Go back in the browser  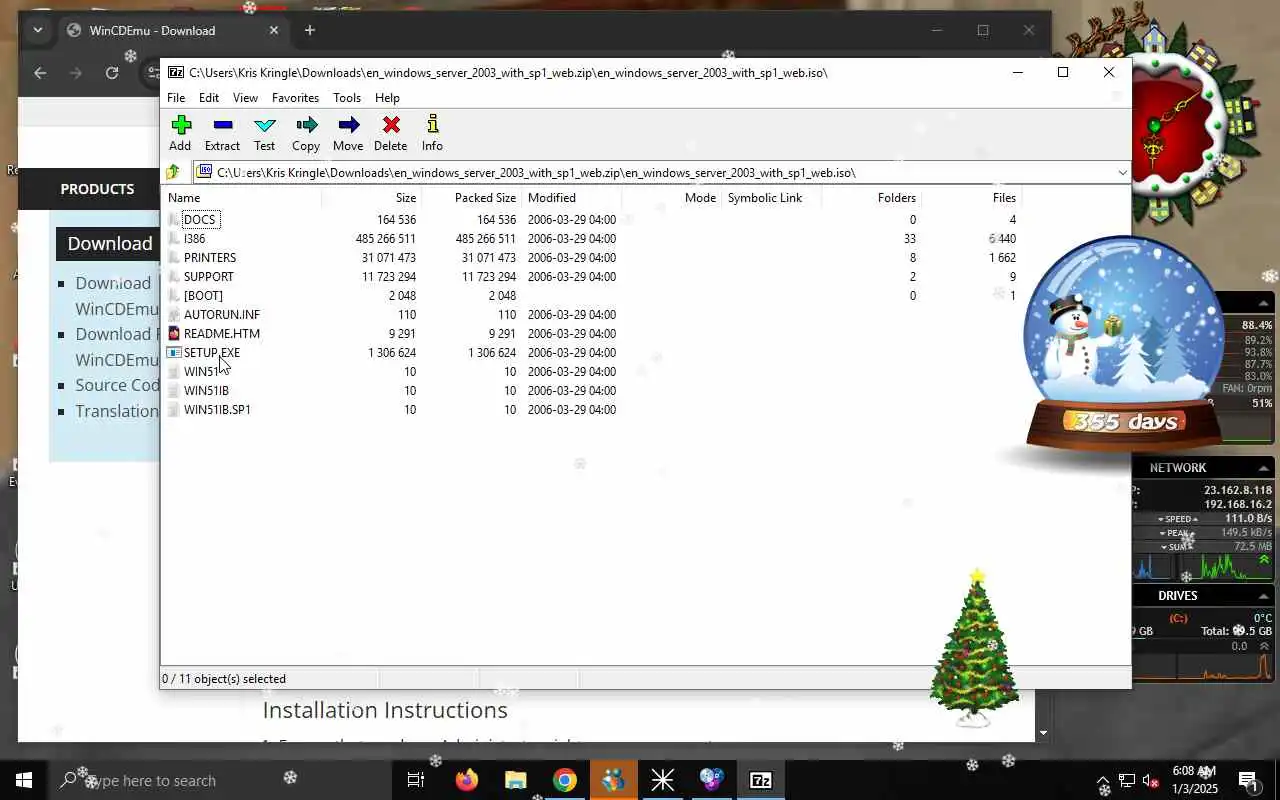[x=40, y=72]
